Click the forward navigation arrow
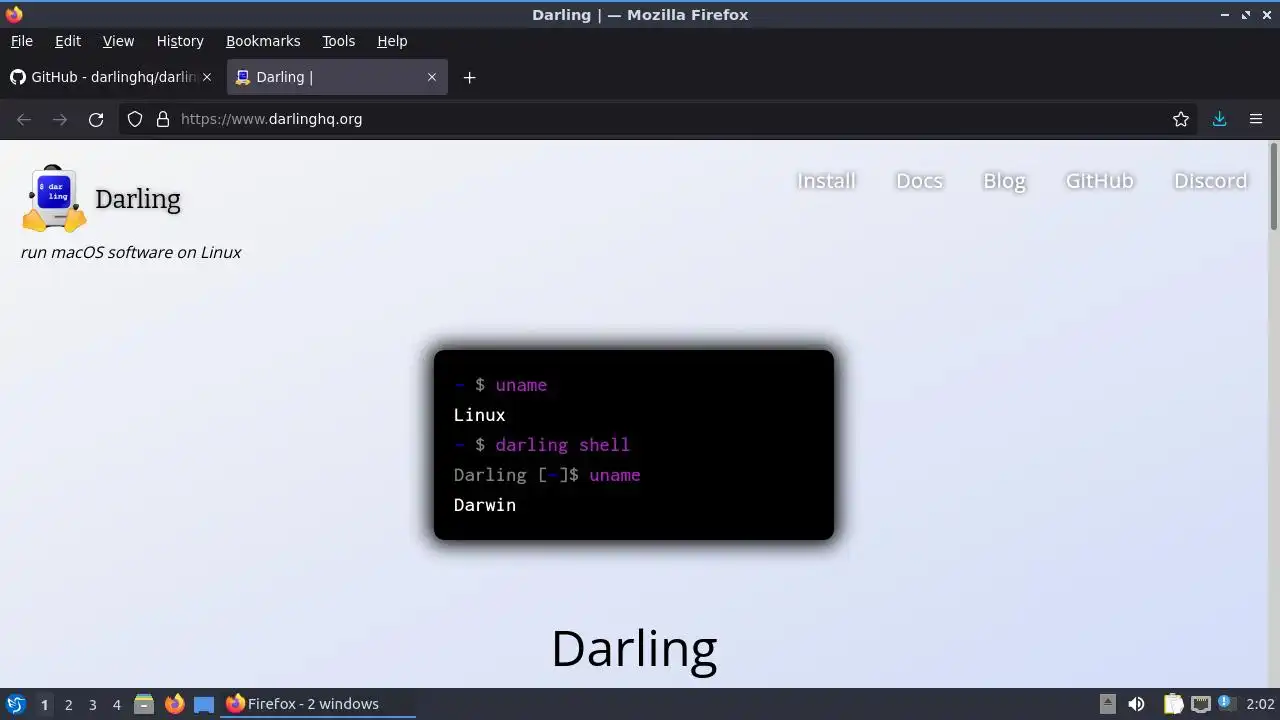1280x720 pixels. click(x=60, y=119)
